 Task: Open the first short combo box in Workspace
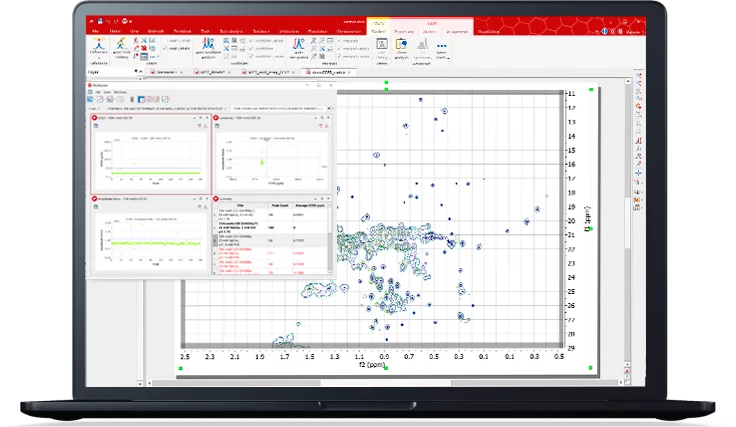point(94,108)
